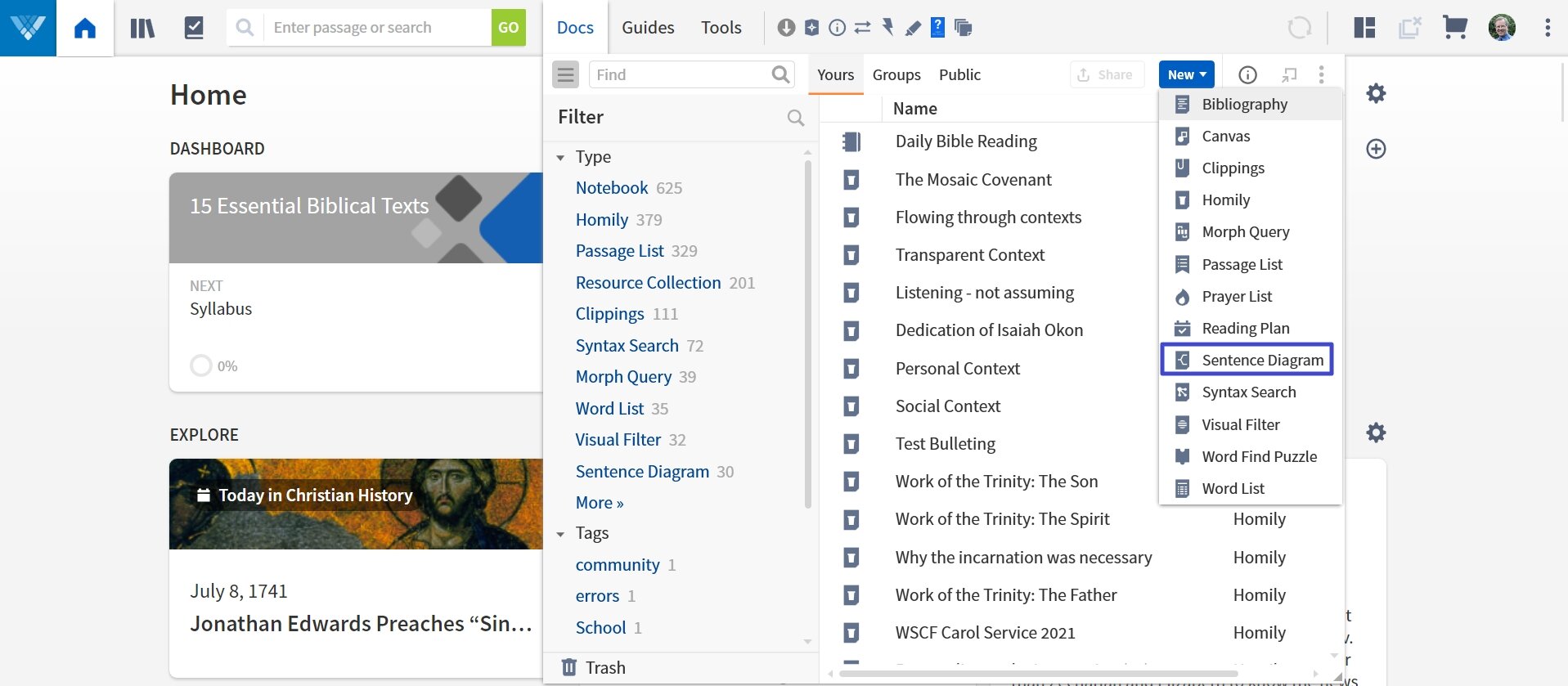The image size is (1568, 686).
Task: Filter documents by community tag
Action: coord(617,565)
